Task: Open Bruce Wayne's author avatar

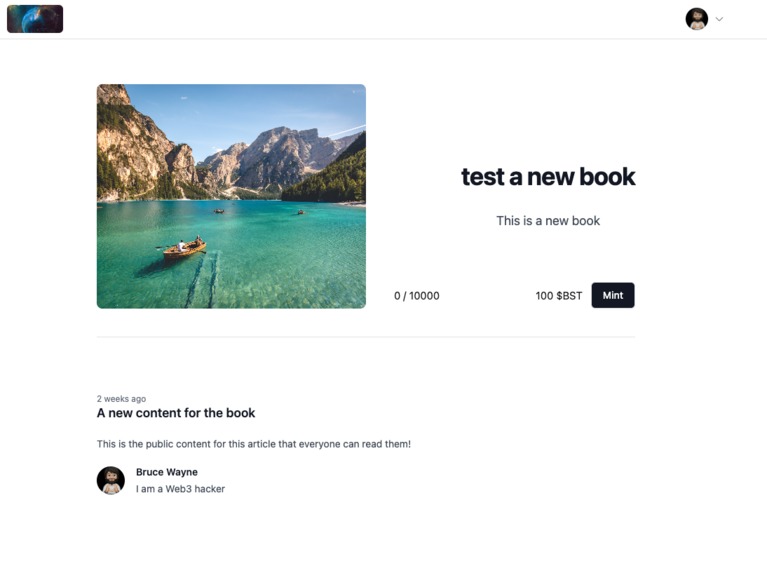Action: click(x=111, y=480)
